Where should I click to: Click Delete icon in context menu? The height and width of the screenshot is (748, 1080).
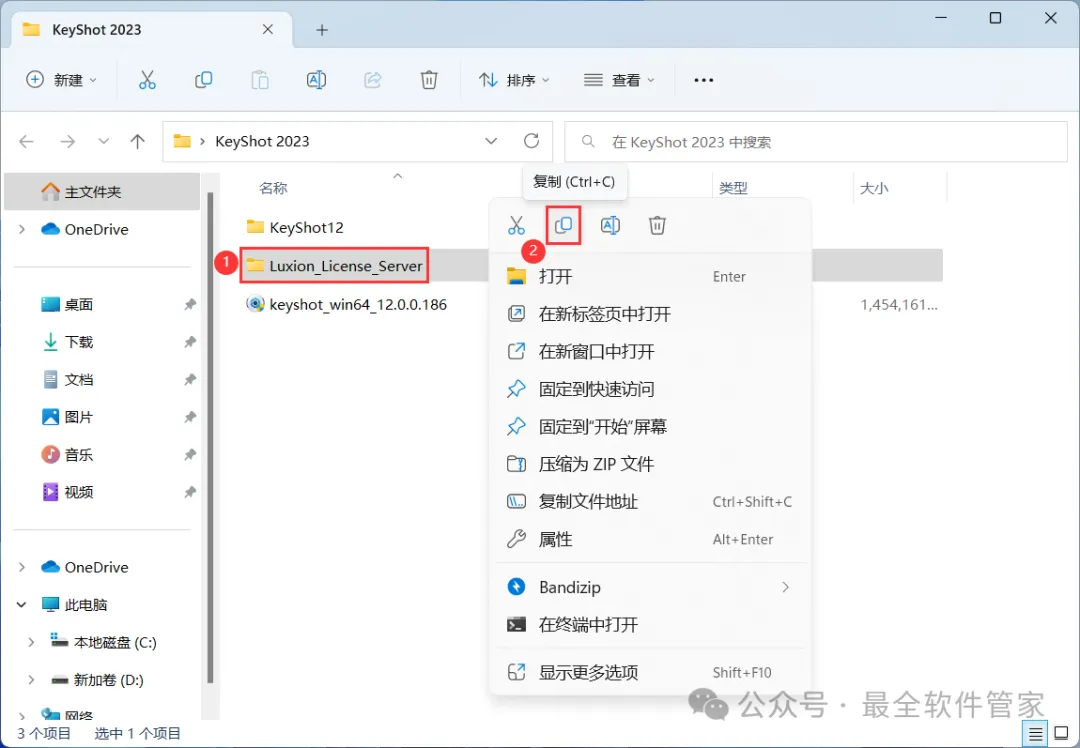click(x=657, y=225)
